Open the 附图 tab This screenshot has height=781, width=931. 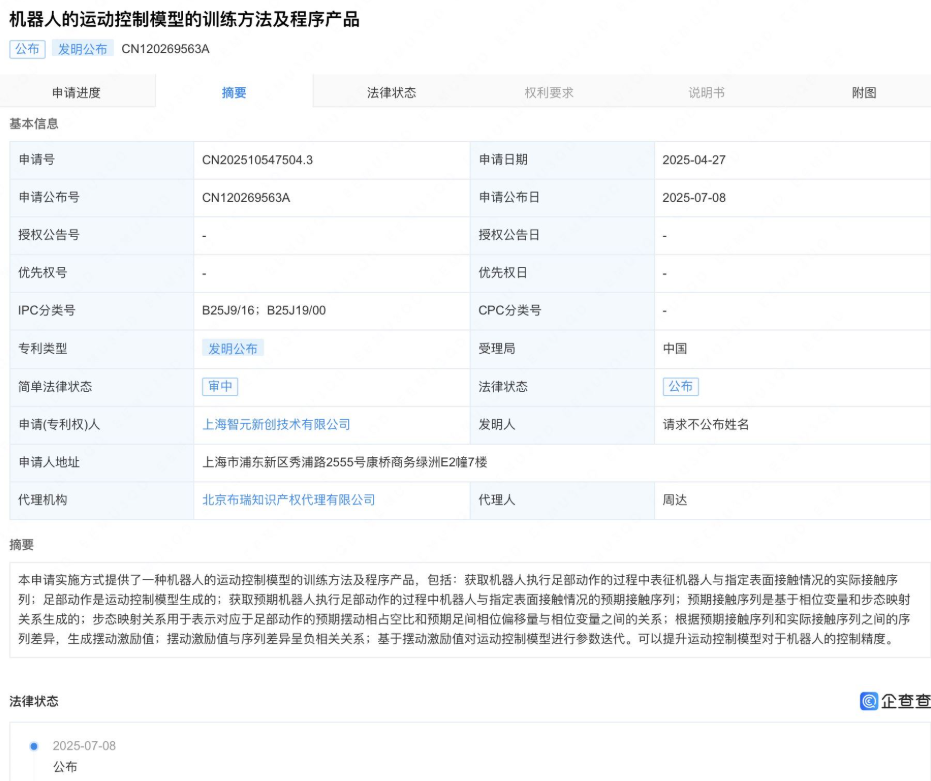pos(862,90)
